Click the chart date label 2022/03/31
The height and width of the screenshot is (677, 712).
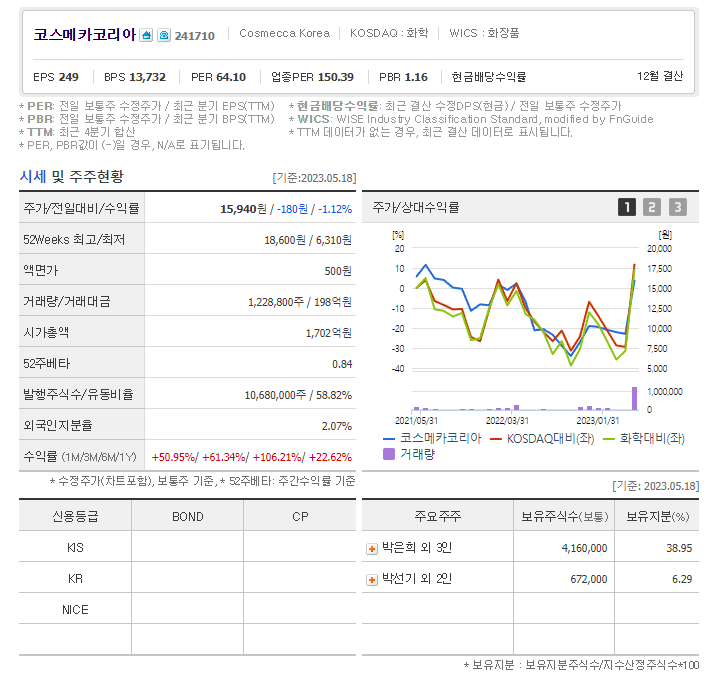(x=507, y=420)
